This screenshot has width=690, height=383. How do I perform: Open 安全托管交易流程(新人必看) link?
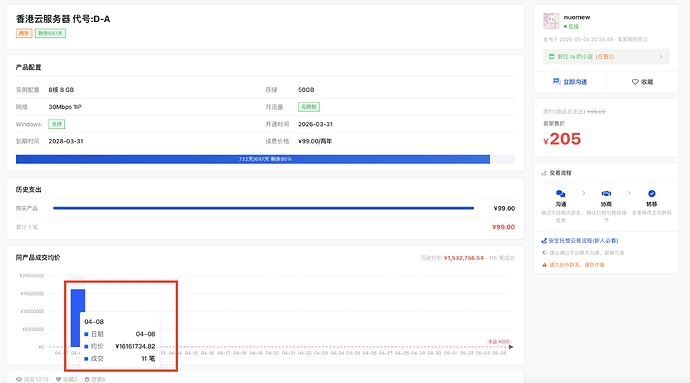pyautogui.click(x=583, y=241)
